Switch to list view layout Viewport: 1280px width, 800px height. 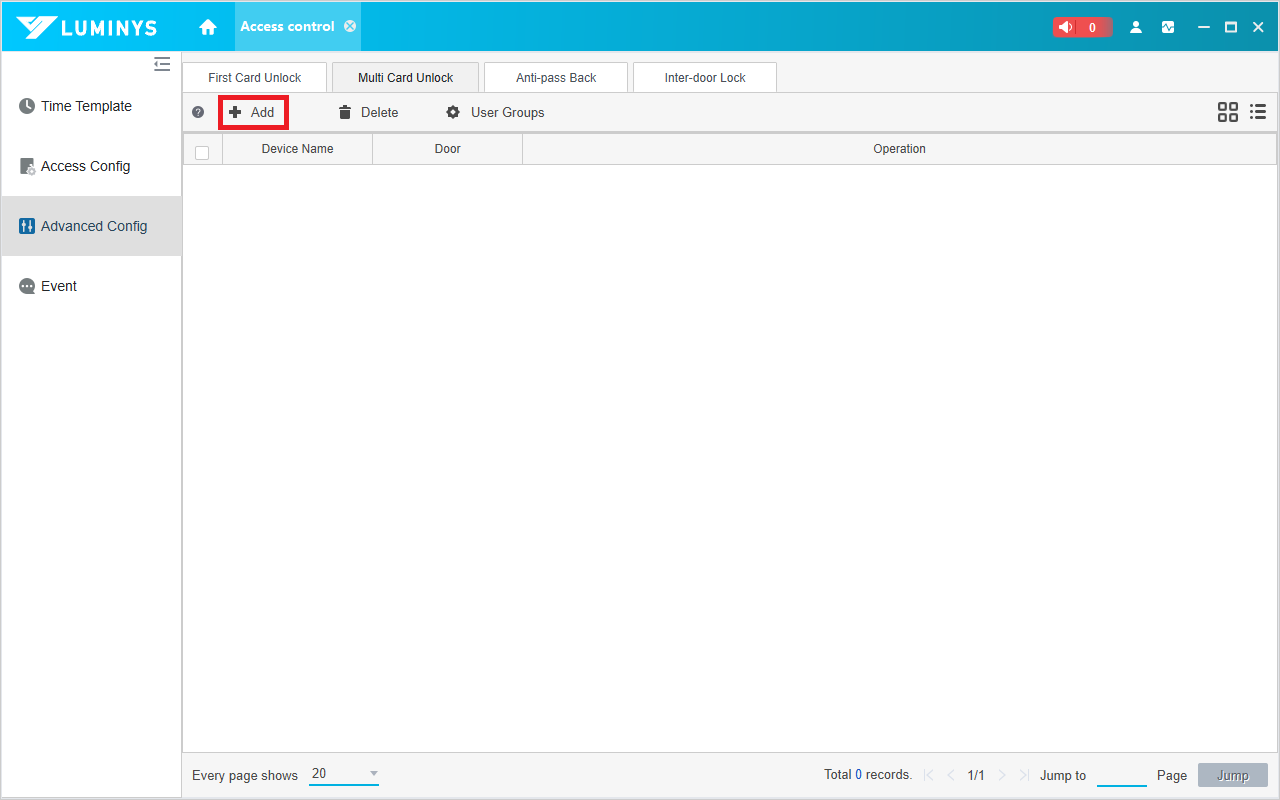tap(1258, 112)
